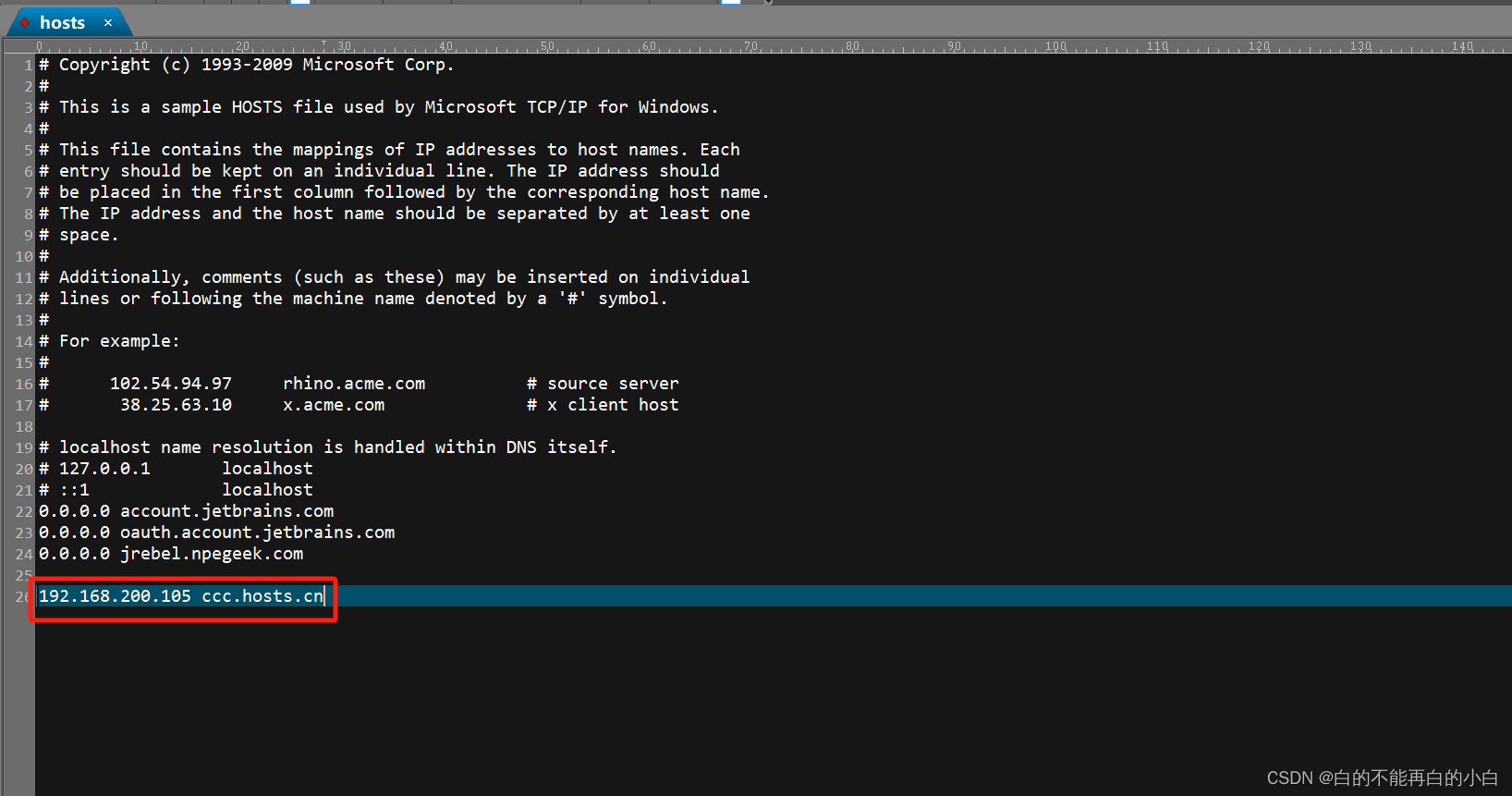Click the localhost name resolution comment line
1512x796 pixels.
[x=327, y=447]
